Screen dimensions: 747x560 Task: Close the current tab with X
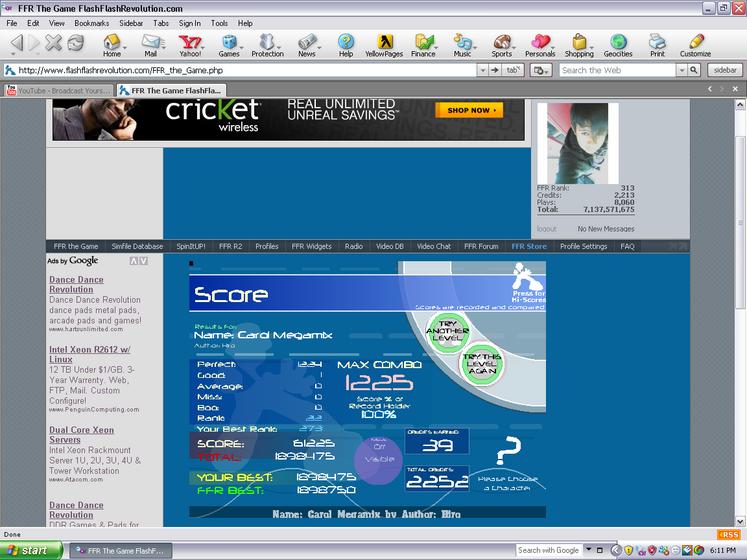click(x=735, y=89)
